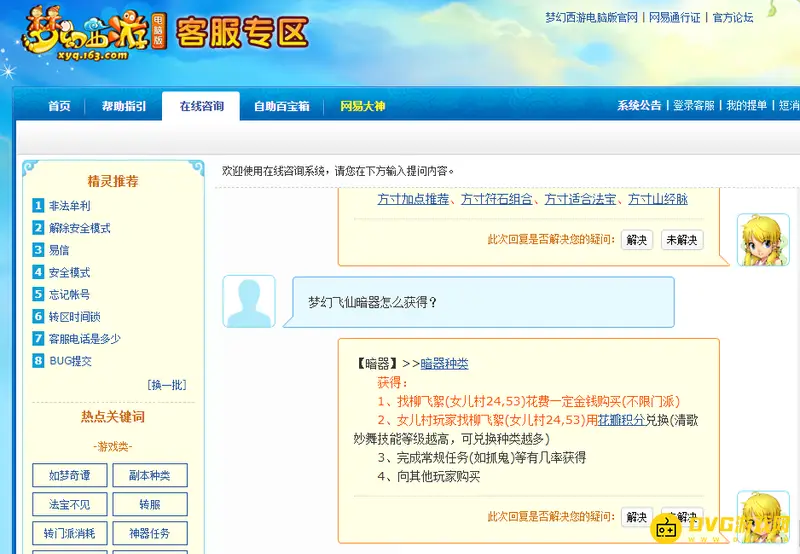The width and height of the screenshot is (800, 554).
Task: Click the upper blonde customer service avatar
Action: [x=763, y=240]
